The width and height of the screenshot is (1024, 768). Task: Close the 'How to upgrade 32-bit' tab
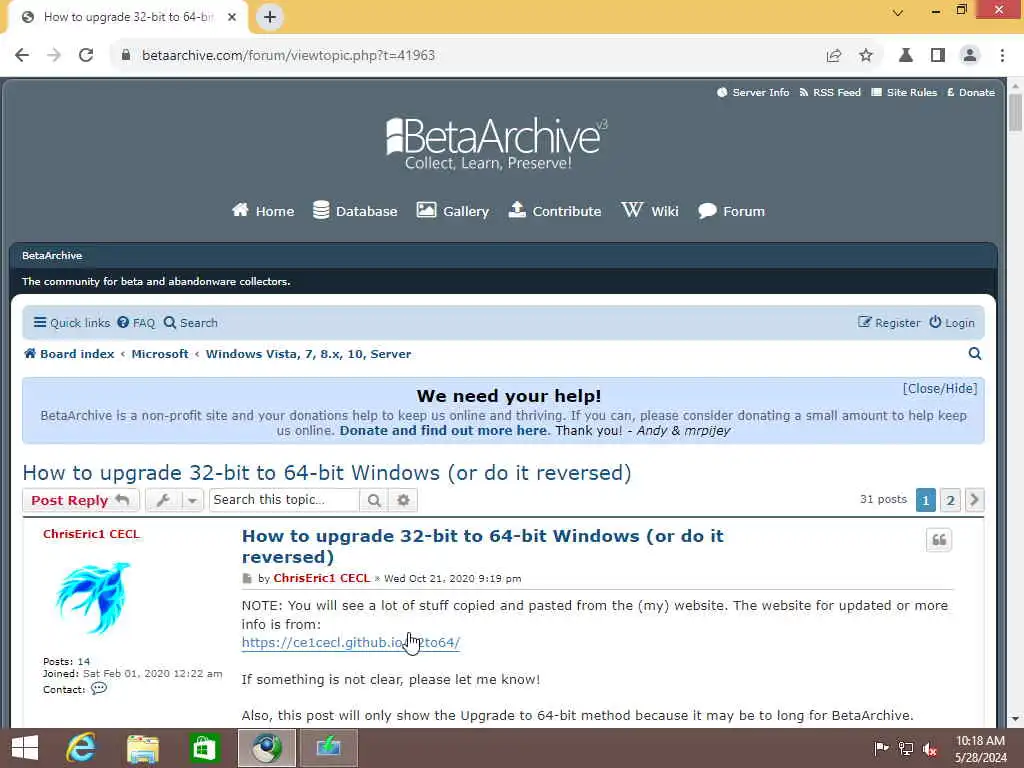pyautogui.click(x=232, y=17)
